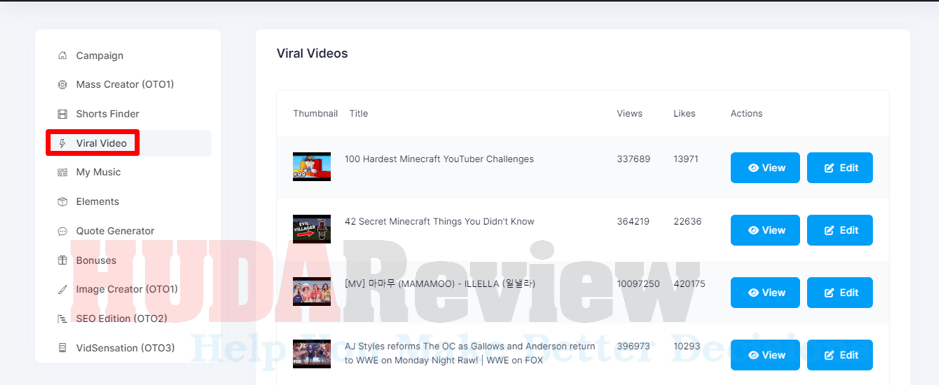The image size is (939, 385).
Task: Click thumbnail of 100 Hardest Minecraft Challenges
Action: 312,166
